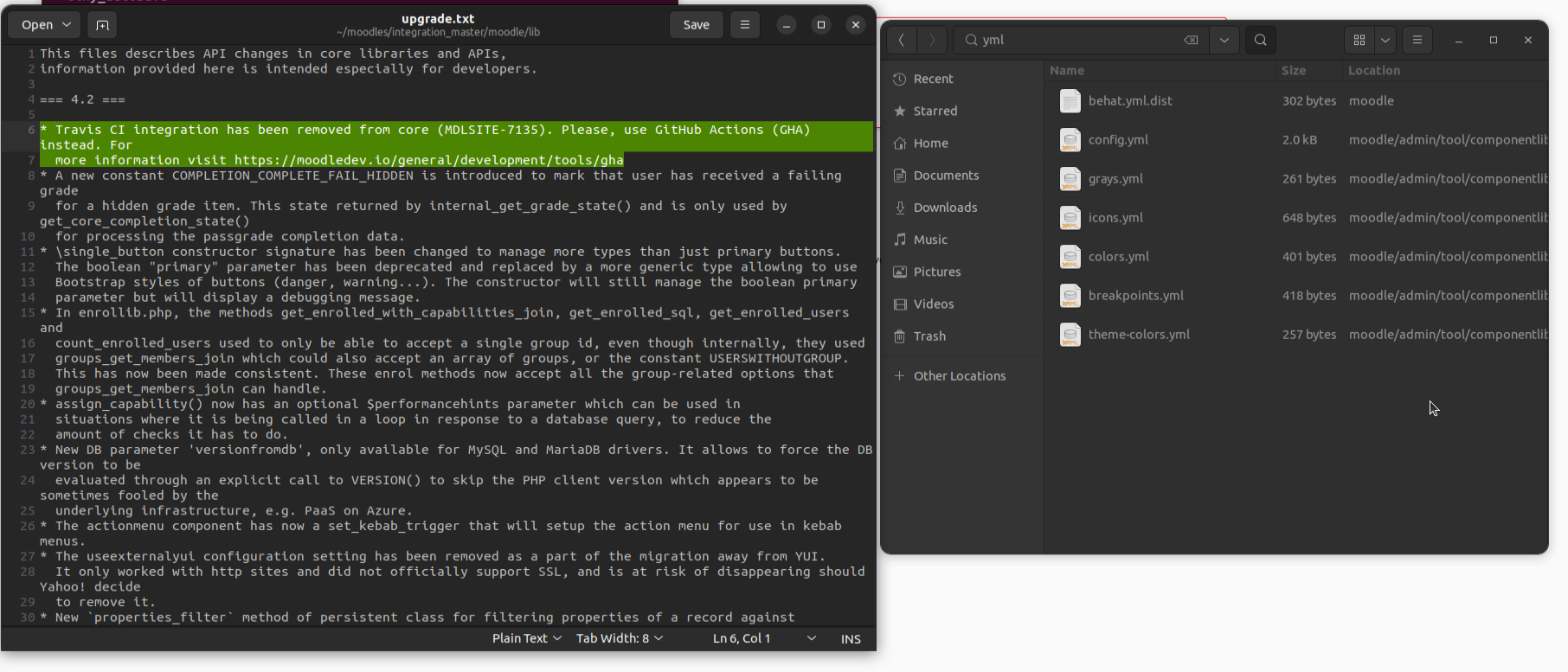Open the Files main menu

(x=1417, y=40)
